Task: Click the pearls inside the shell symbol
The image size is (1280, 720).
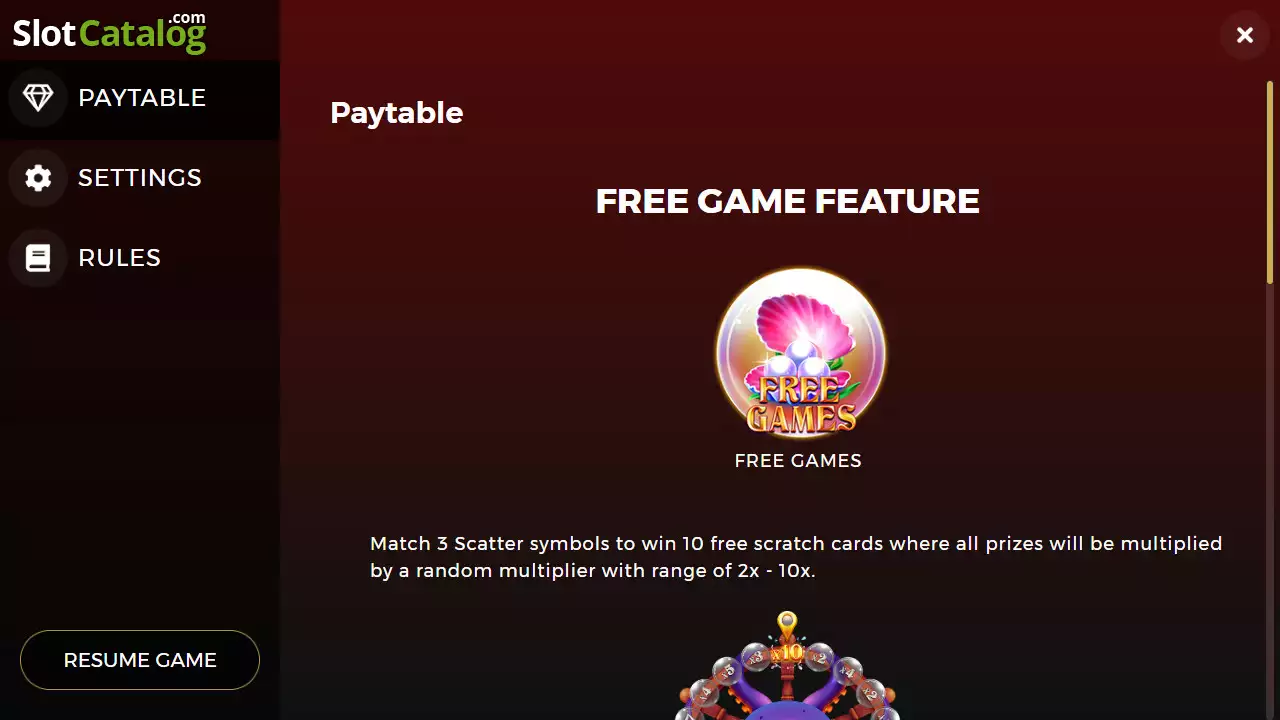Action: tap(800, 358)
